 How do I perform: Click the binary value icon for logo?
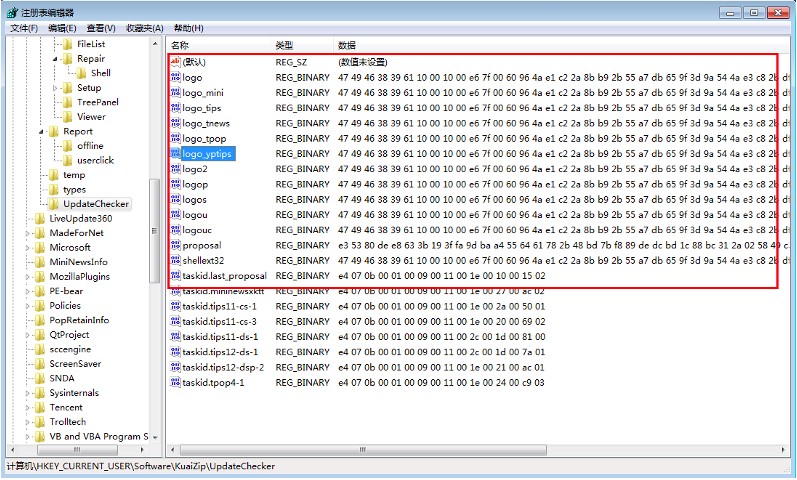click(x=175, y=77)
